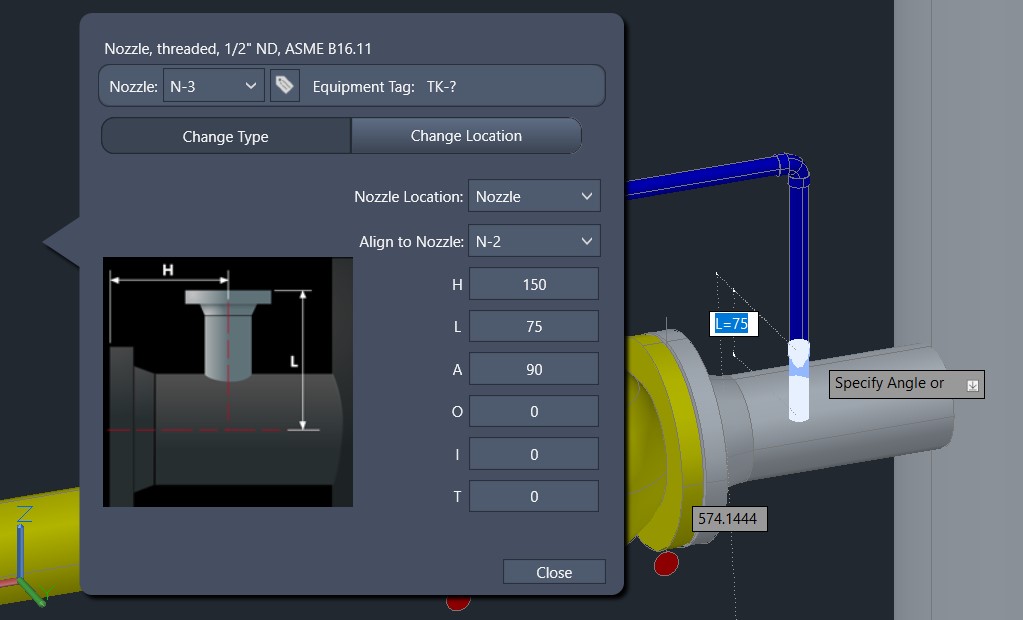The height and width of the screenshot is (620, 1023).
Task: Click the Close button
Action: point(554,572)
